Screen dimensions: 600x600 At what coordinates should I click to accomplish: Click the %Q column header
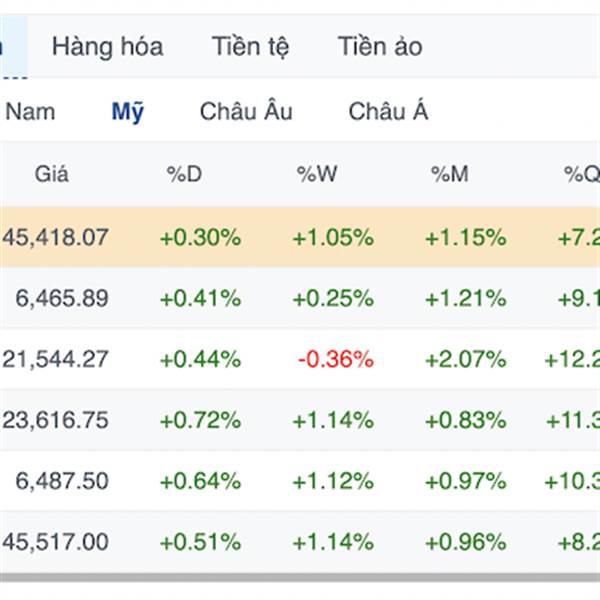click(582, 174)
